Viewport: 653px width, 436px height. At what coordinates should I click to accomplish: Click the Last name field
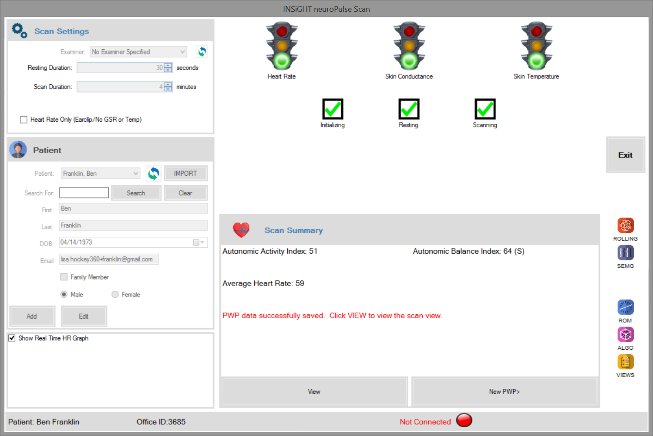pos(133,225)
